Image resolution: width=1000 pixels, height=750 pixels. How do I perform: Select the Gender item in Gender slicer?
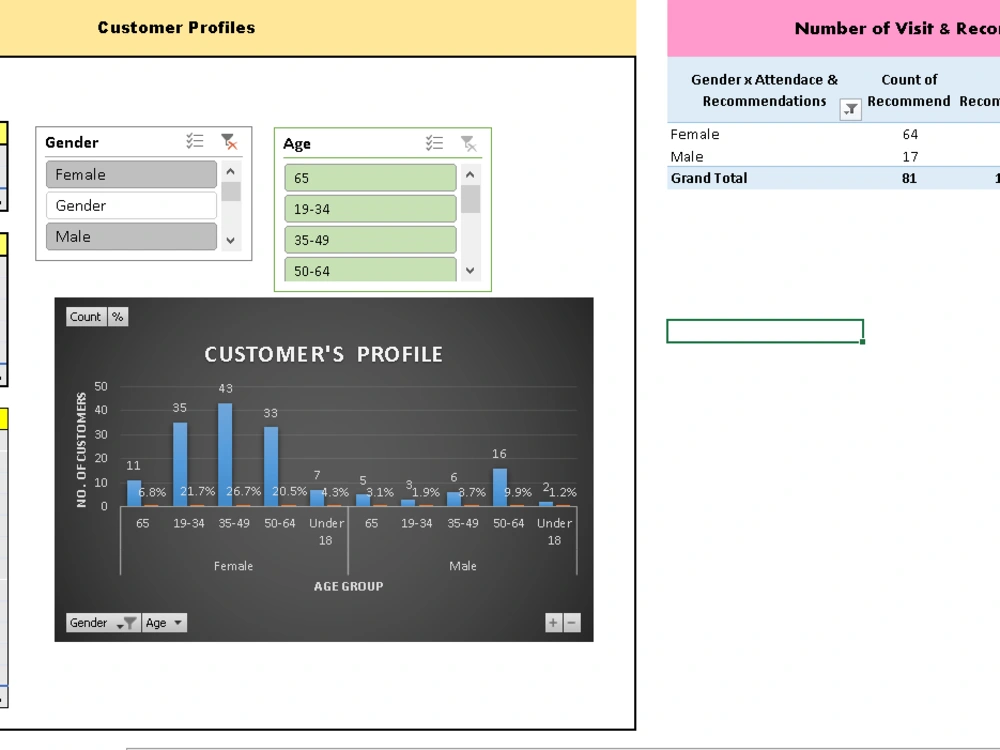click(x=131, y=205)
